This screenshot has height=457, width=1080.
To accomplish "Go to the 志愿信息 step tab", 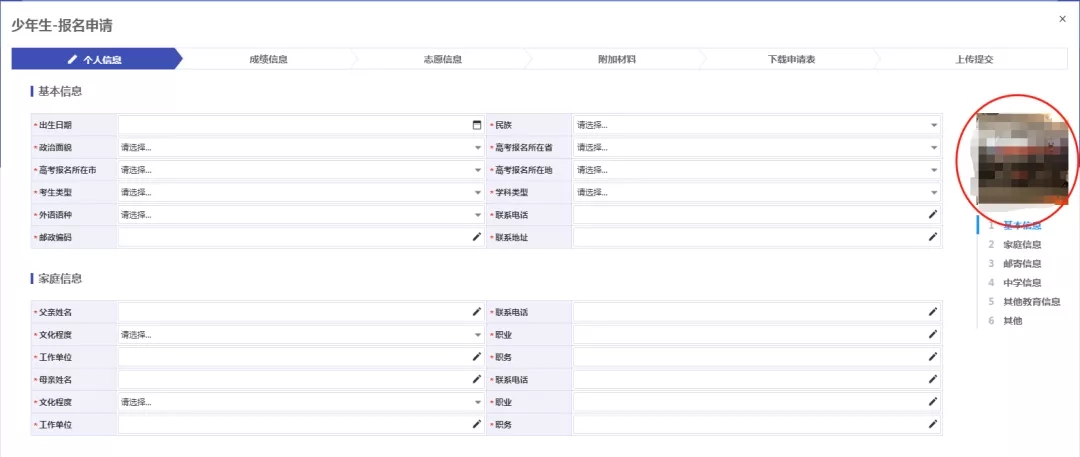I will coord(442,60).
